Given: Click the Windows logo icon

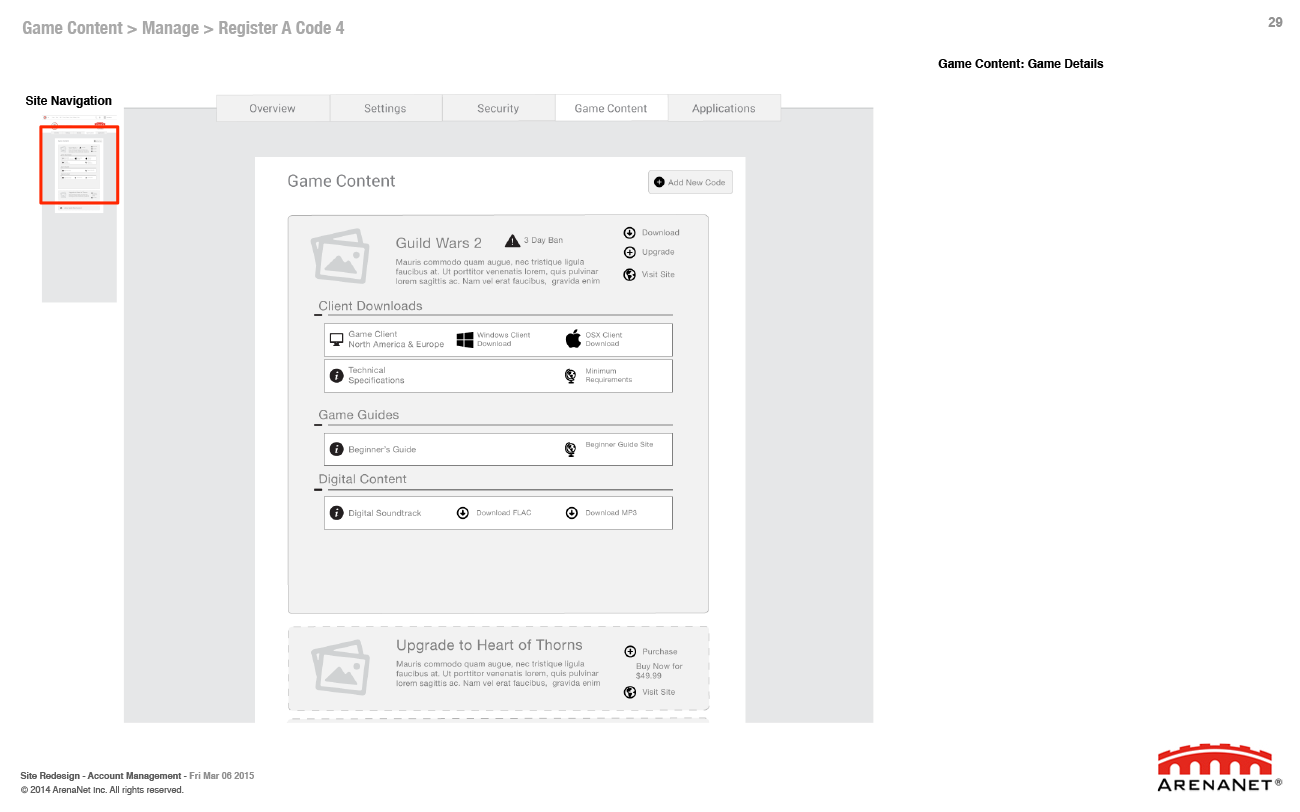Looking at the screenshot, I should (465, 340).
